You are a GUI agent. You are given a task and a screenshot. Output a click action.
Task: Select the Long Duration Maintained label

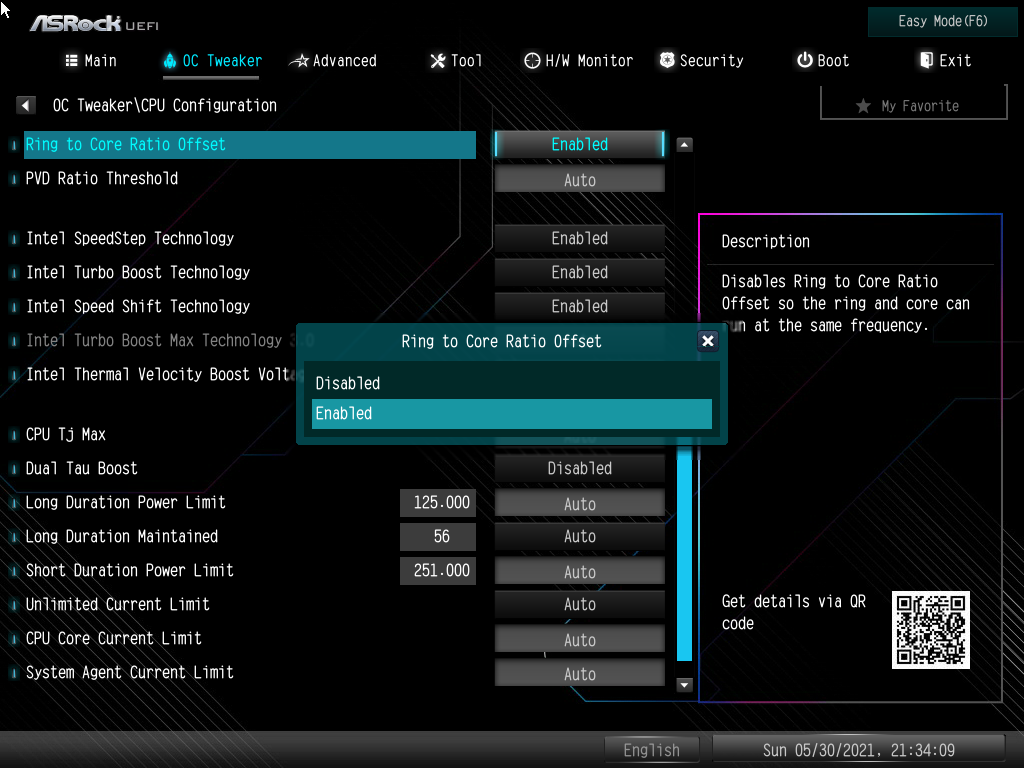pyautogui.click(x=121, y=536)
